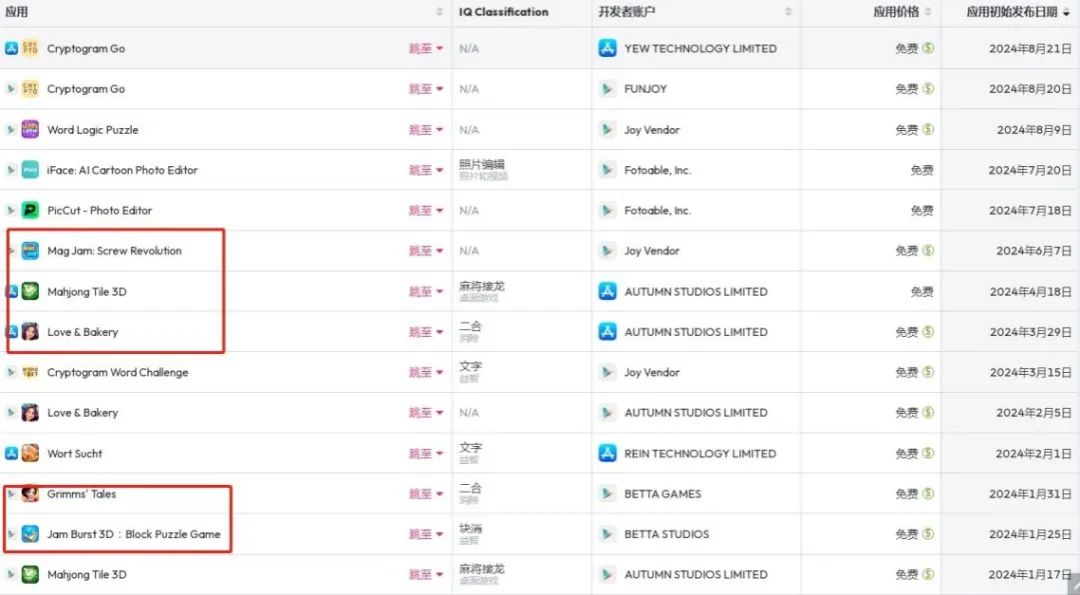Click App Store badge left of YEW's Cryptogram Go
This screenshot has height=595, width=1080.
(x=11, y=48)
